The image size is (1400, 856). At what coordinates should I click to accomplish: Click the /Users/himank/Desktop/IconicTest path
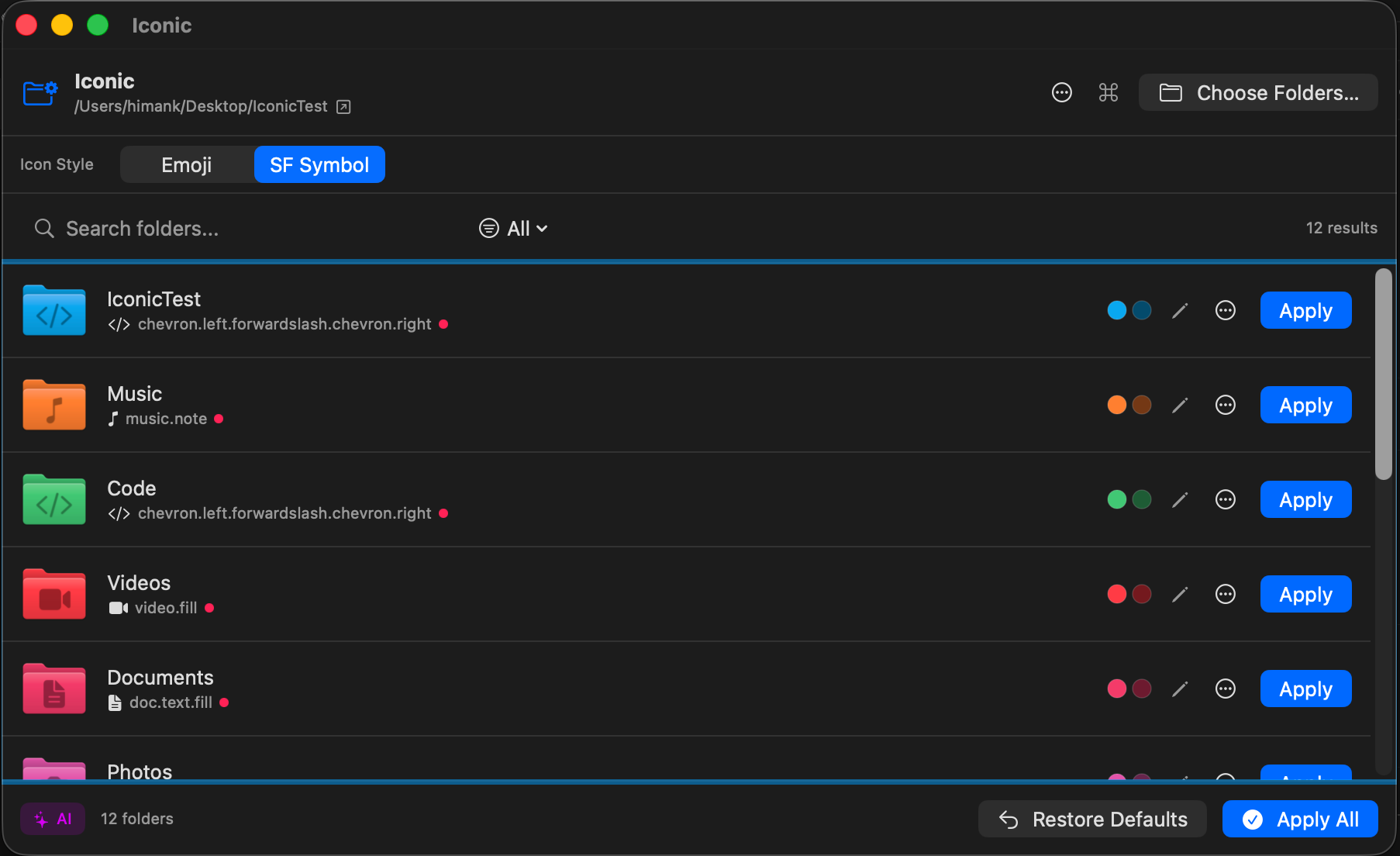(x=201, y=106)
